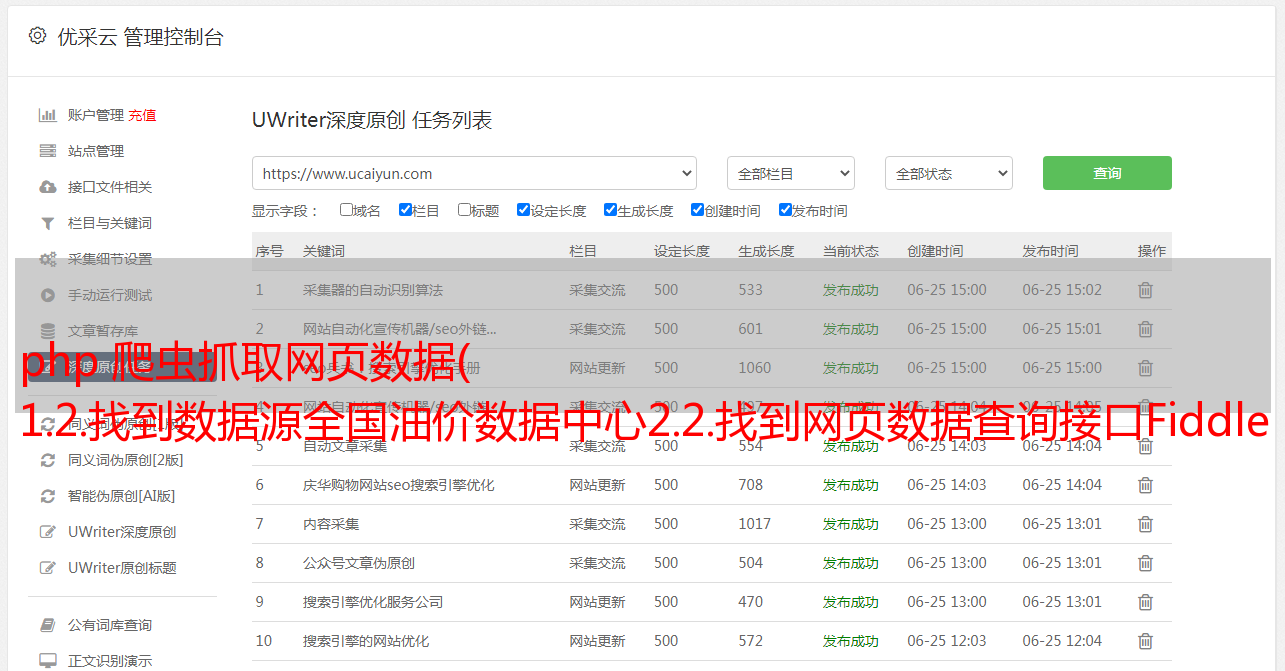Screen dimensions: 1285x671
Task: Enable the 域名 display field checkbox
Action: tap(346, 210)
